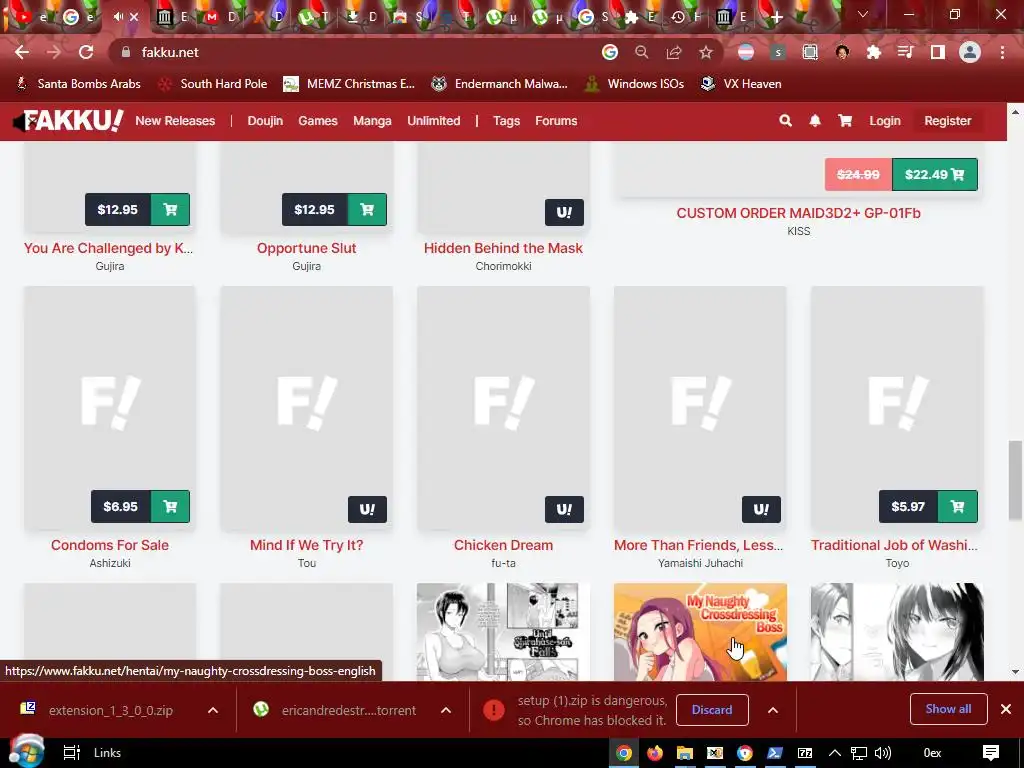Open the media control icon in Chrome toolbar

[x=906, y=52]
